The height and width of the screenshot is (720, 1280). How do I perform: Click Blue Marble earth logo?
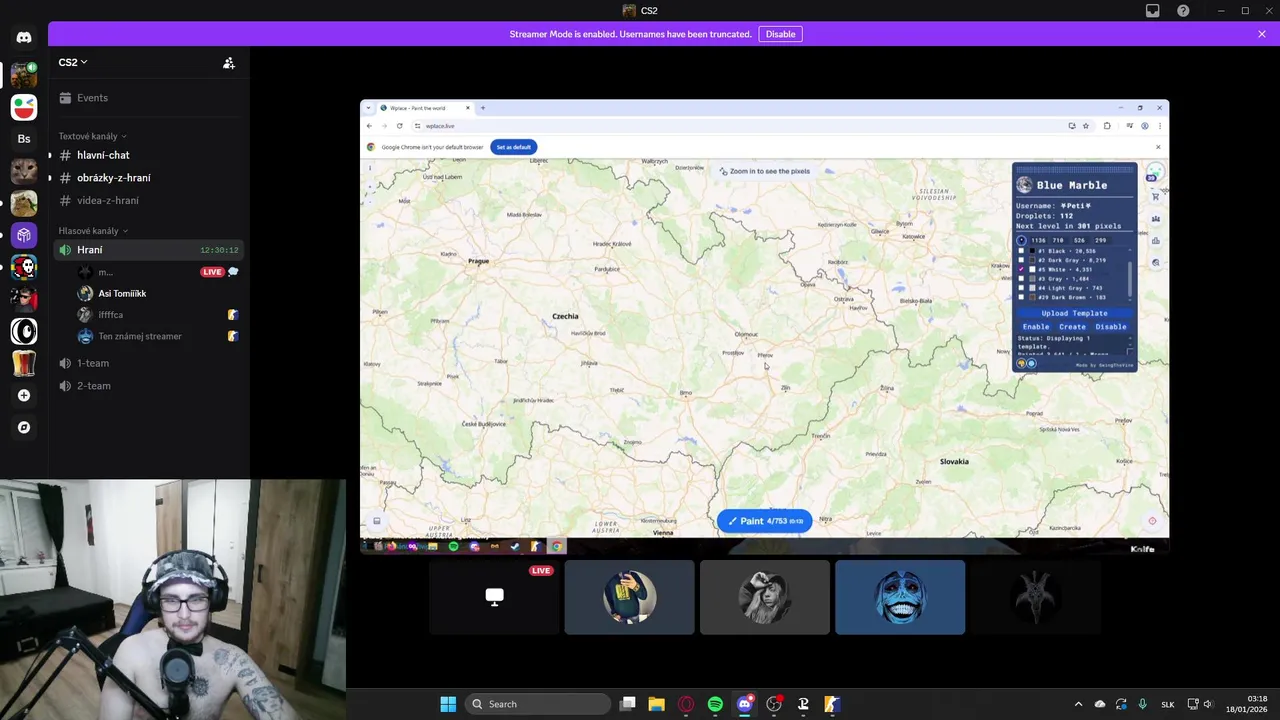(1024, 185)
